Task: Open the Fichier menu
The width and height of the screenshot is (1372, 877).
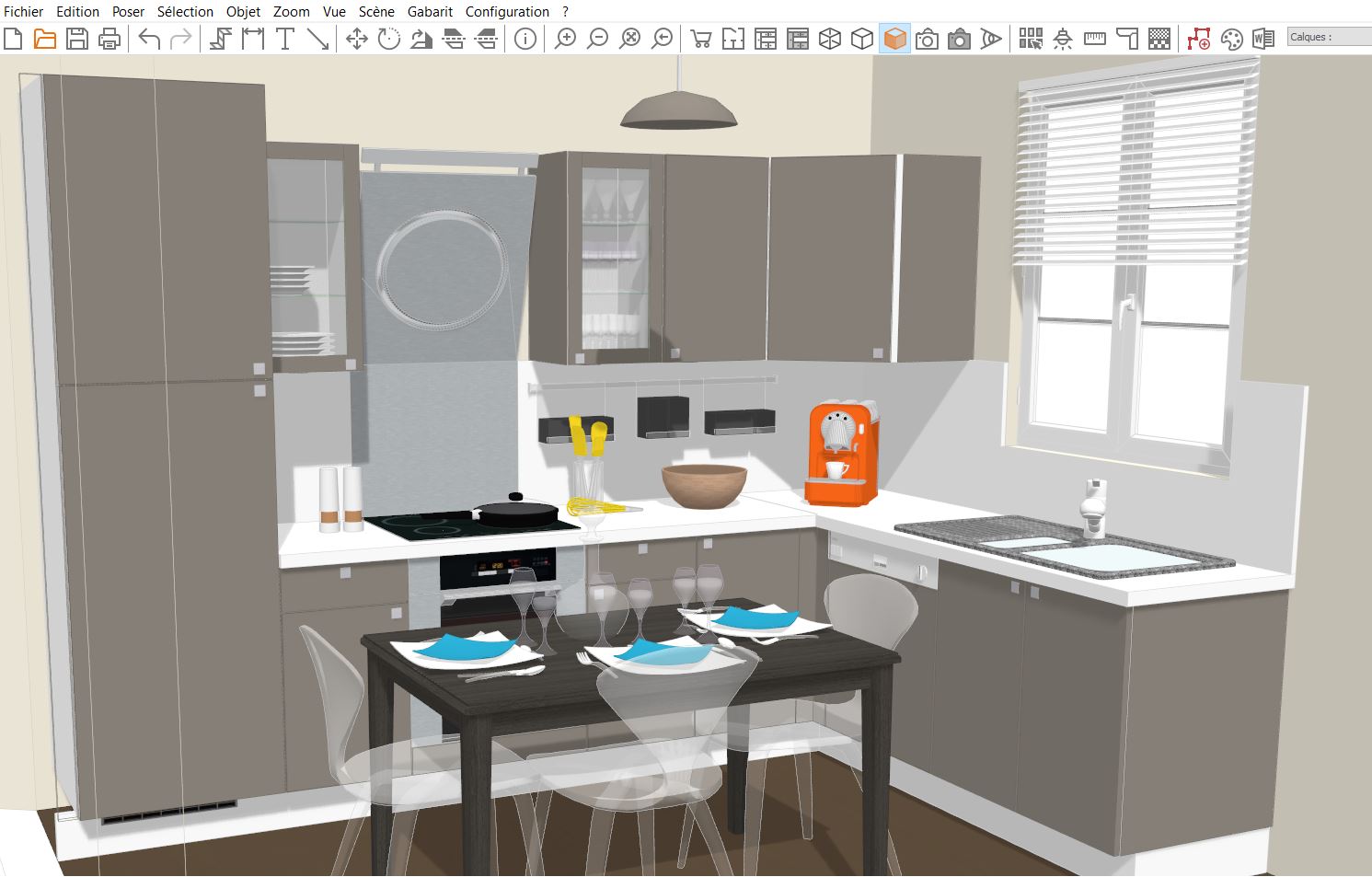Action: (x=24, y=12)
